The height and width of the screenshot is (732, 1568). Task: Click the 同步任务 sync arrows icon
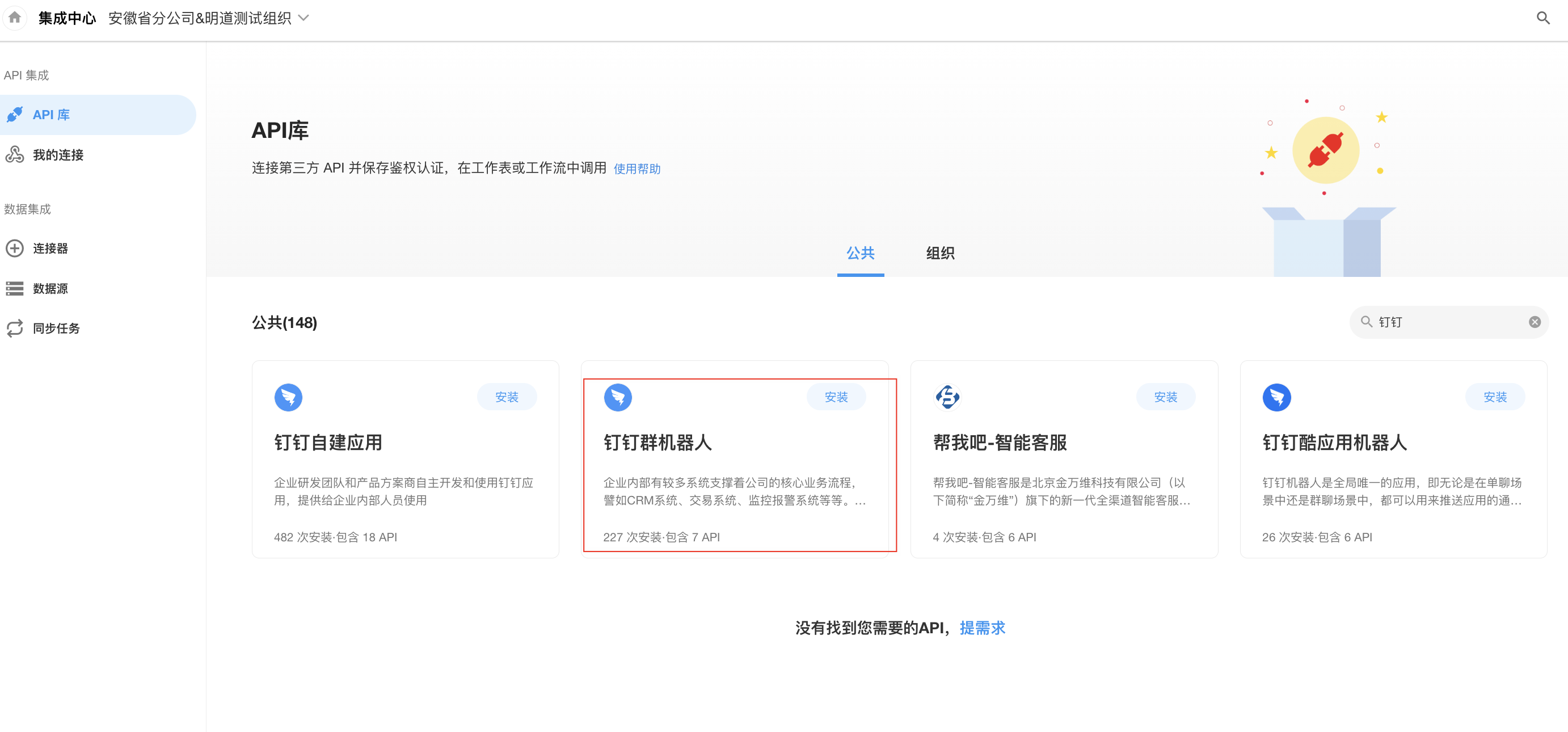[15, 328]
